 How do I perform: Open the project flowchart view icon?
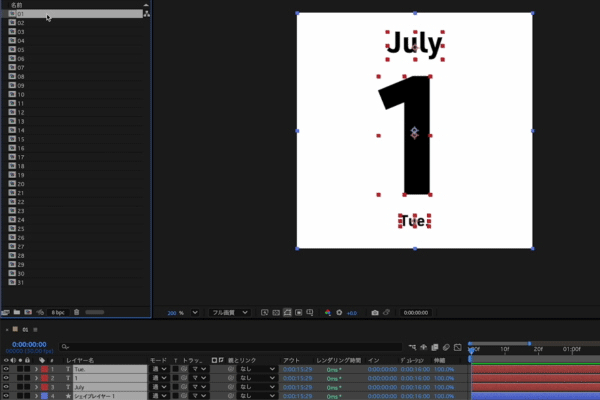[x=147, y=14]
